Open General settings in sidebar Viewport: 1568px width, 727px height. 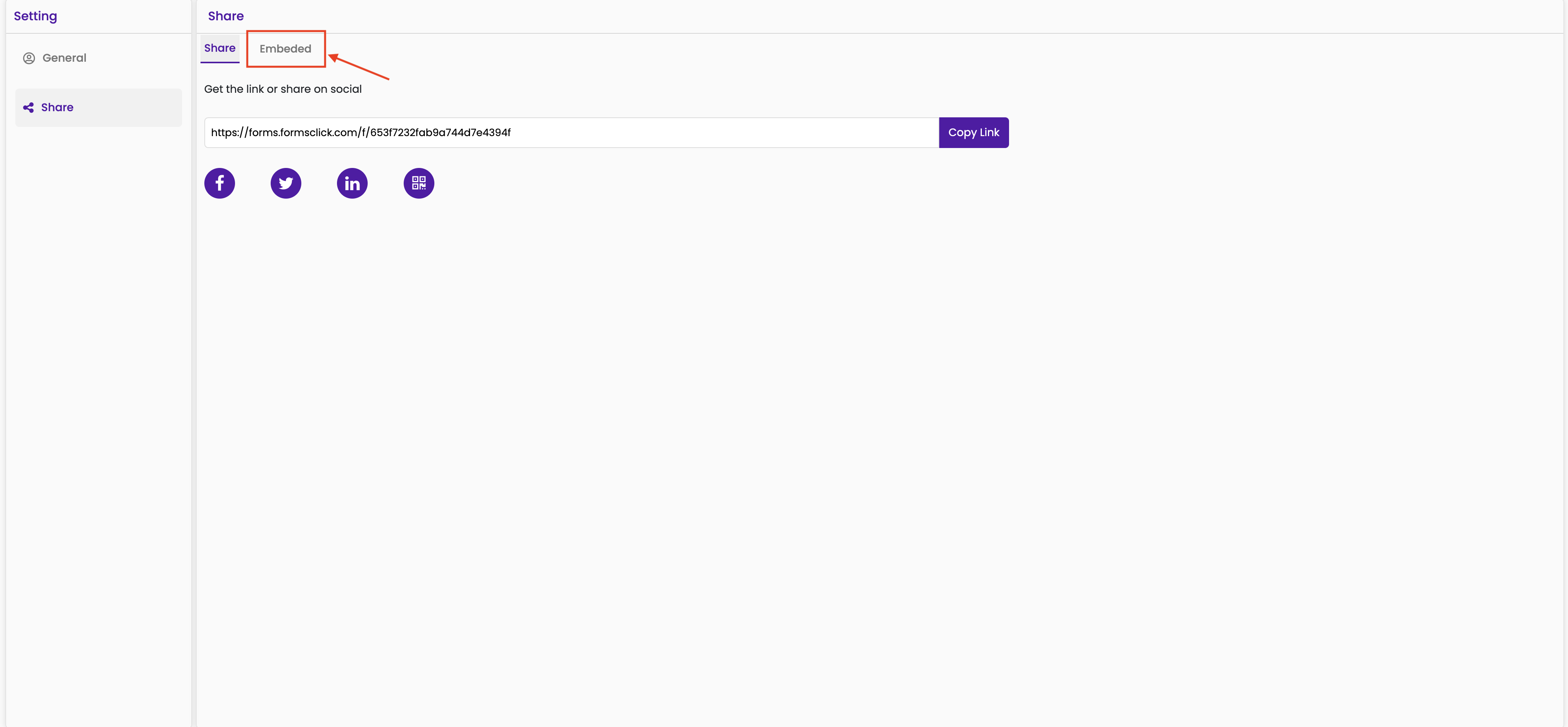pyautogui.click(x=99, y=58)
